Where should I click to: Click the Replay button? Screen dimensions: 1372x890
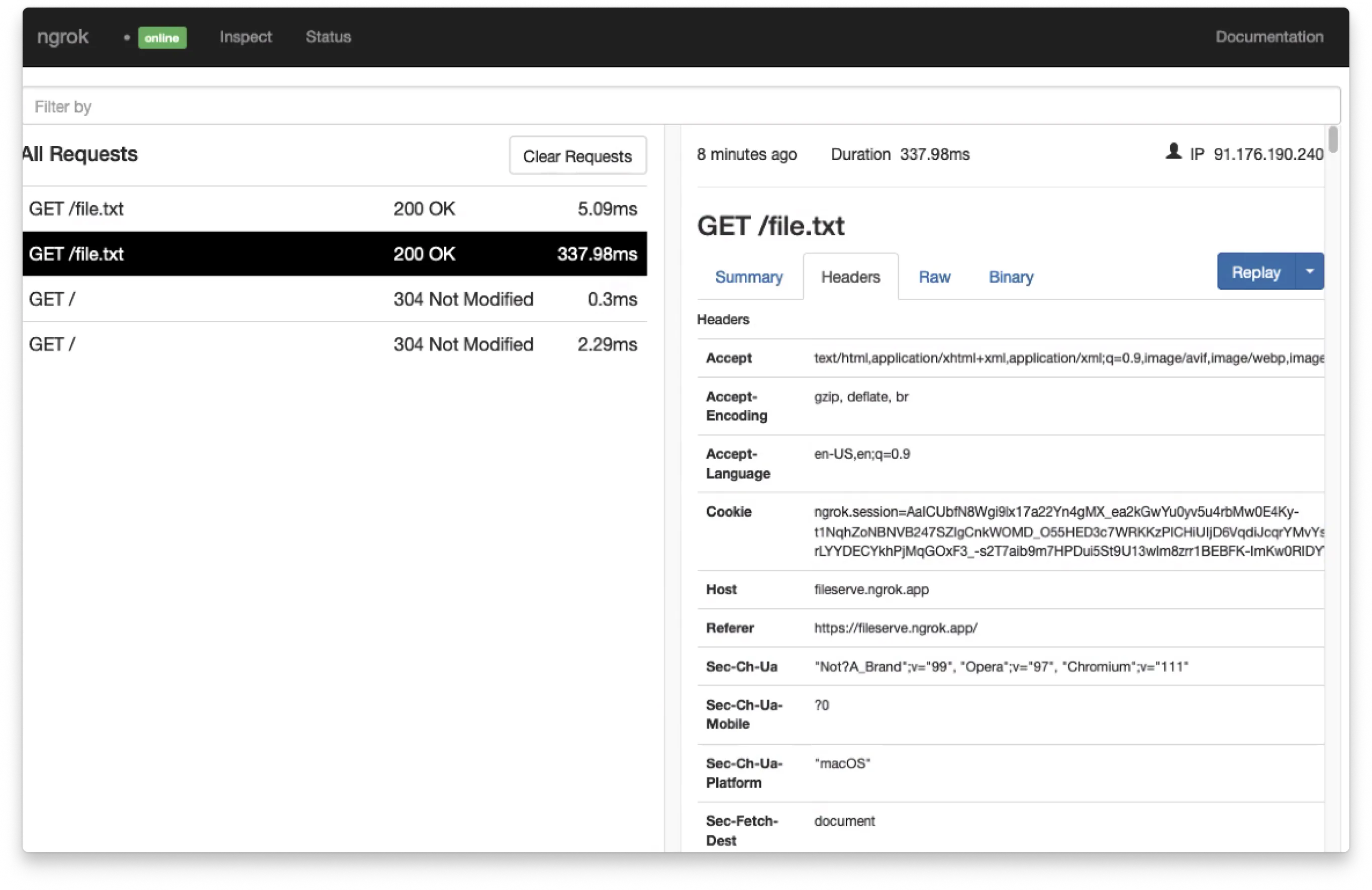pyautogui.click(x=1255, y=272)
